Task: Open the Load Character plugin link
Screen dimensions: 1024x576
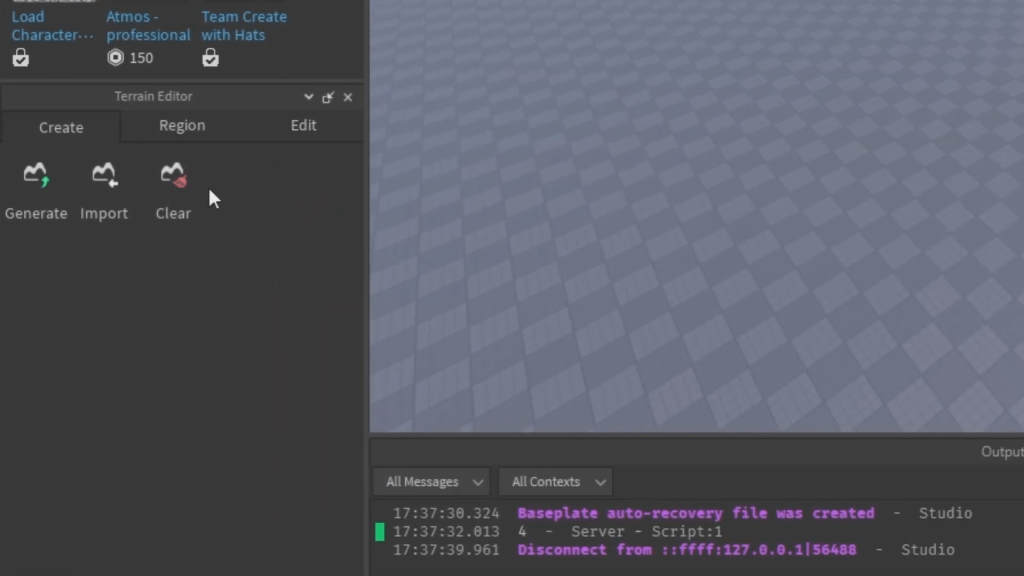Action: (x=52, y=25)
